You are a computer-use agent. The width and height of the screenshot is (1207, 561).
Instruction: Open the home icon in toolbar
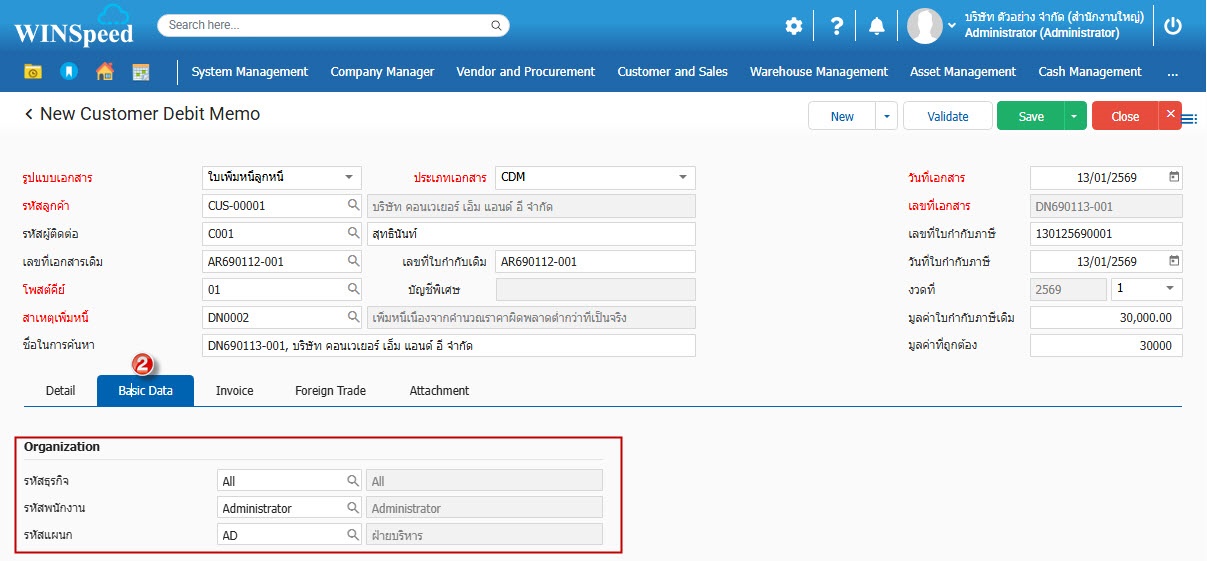[104, 72]
